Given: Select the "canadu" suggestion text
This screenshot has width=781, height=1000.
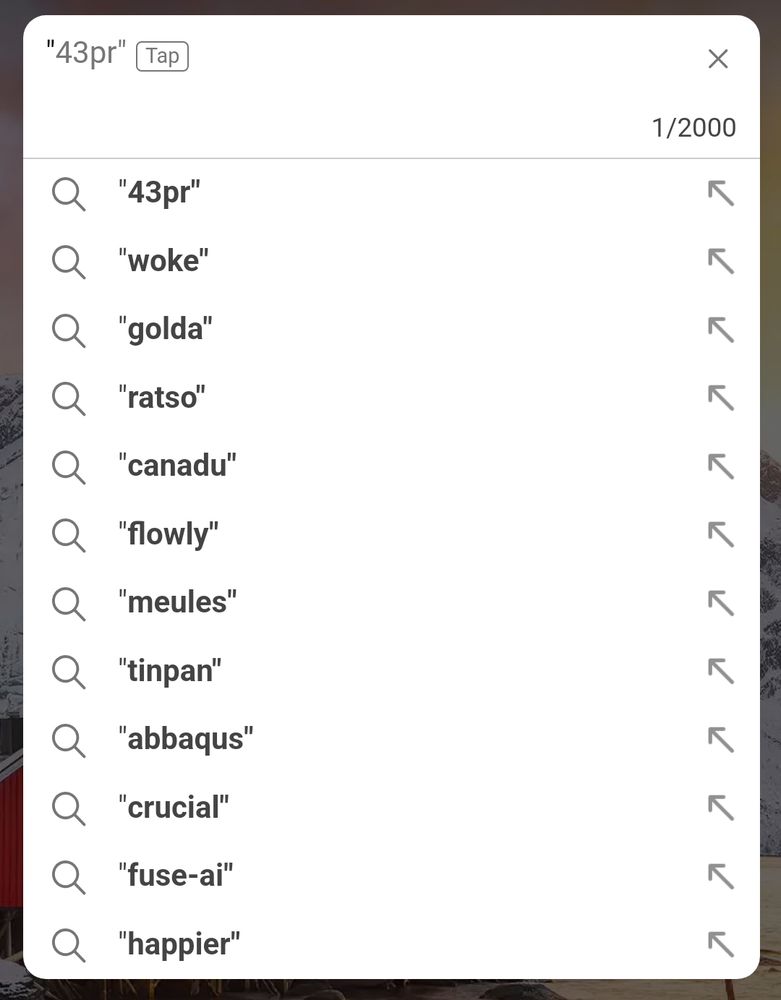Looking at the screenshot, I should (x=177, y=466).
